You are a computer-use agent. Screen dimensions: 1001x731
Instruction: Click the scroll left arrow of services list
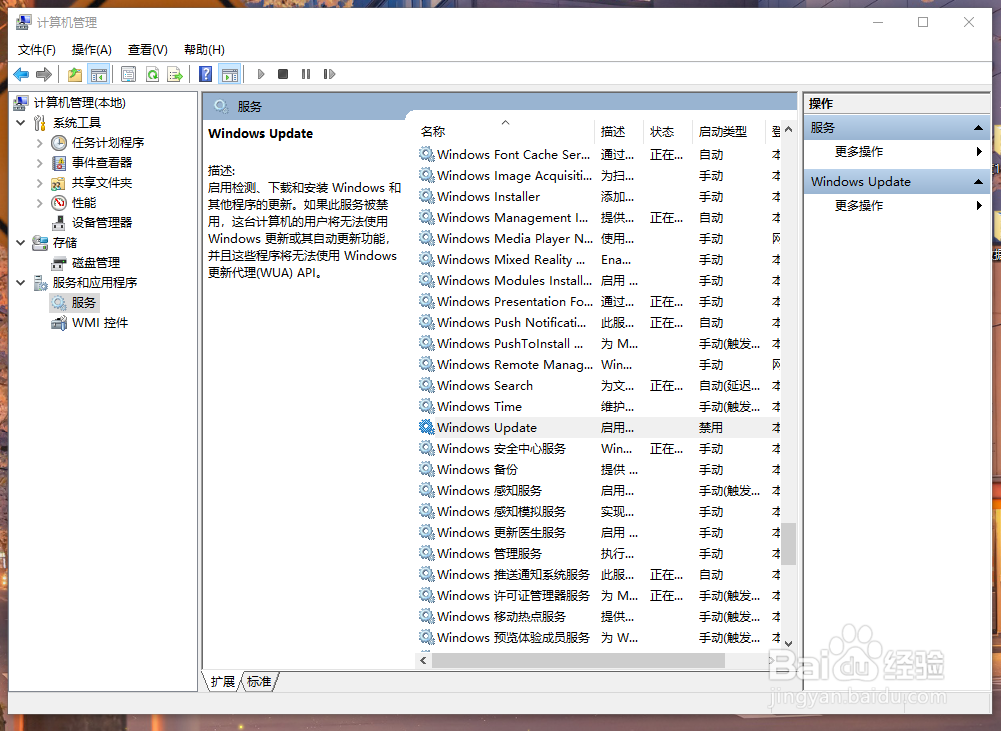click(x=423, y=661)
